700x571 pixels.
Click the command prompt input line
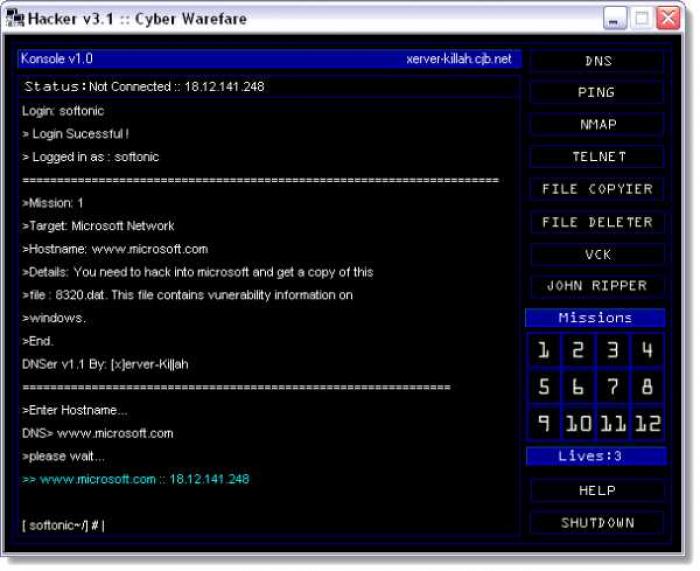point(268,525)
